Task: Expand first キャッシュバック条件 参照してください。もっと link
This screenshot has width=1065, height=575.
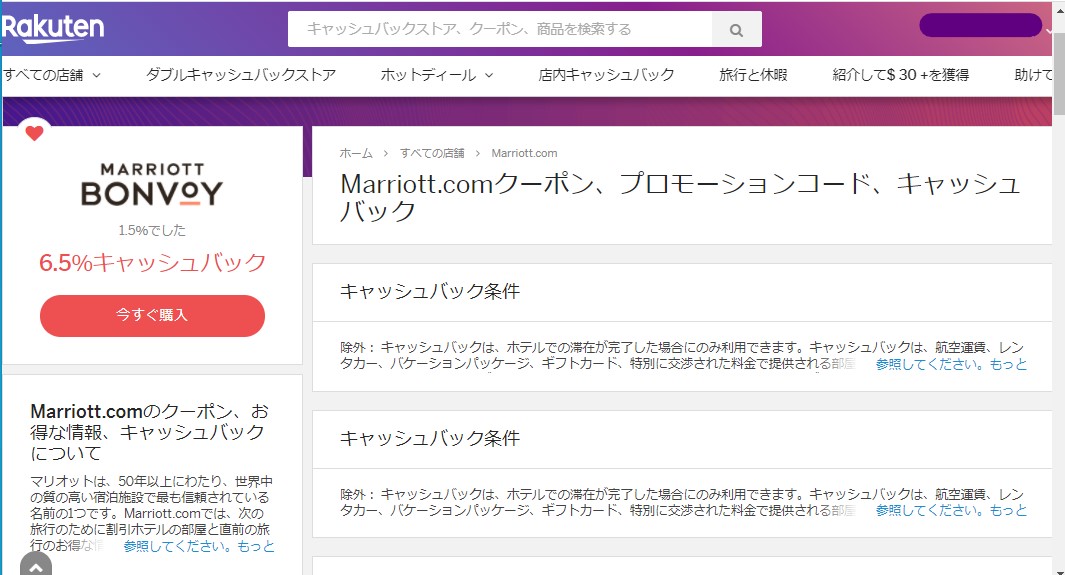Action: pos(951,364)
